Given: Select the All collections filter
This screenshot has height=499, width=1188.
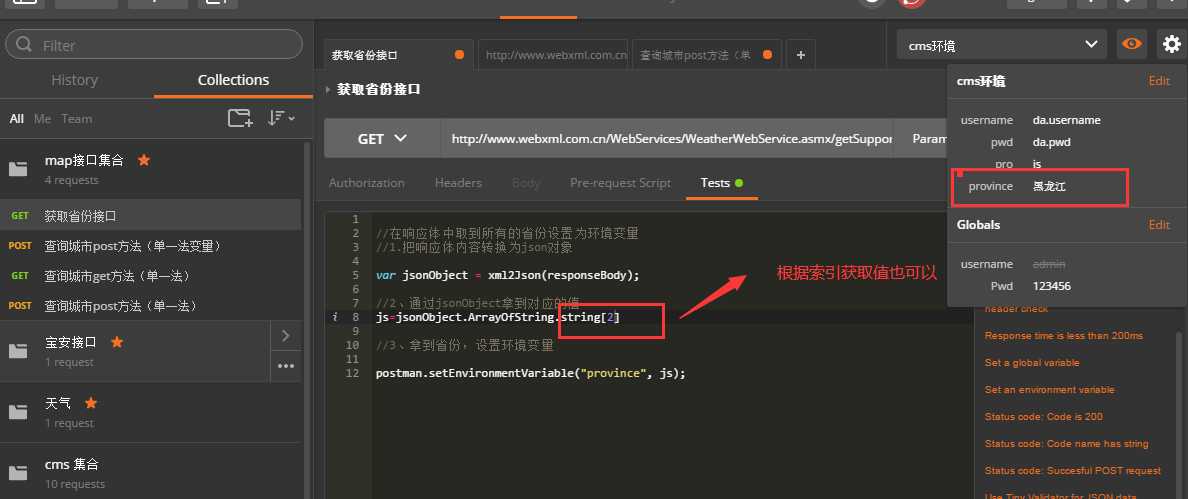Looking at the screenshot, I should click(x=17, y=119).
